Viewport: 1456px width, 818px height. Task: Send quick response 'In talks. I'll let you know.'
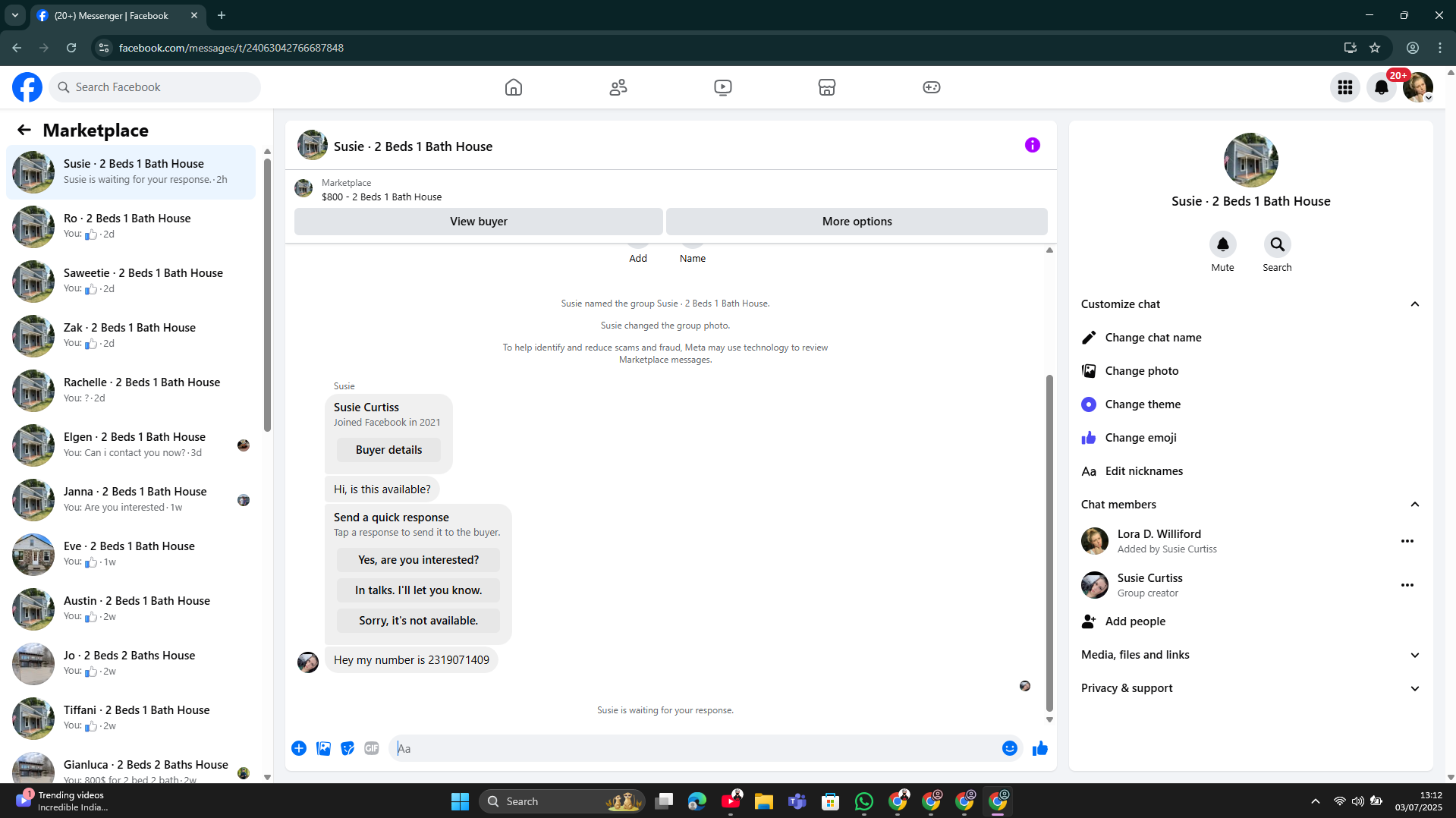click(418, 590)
